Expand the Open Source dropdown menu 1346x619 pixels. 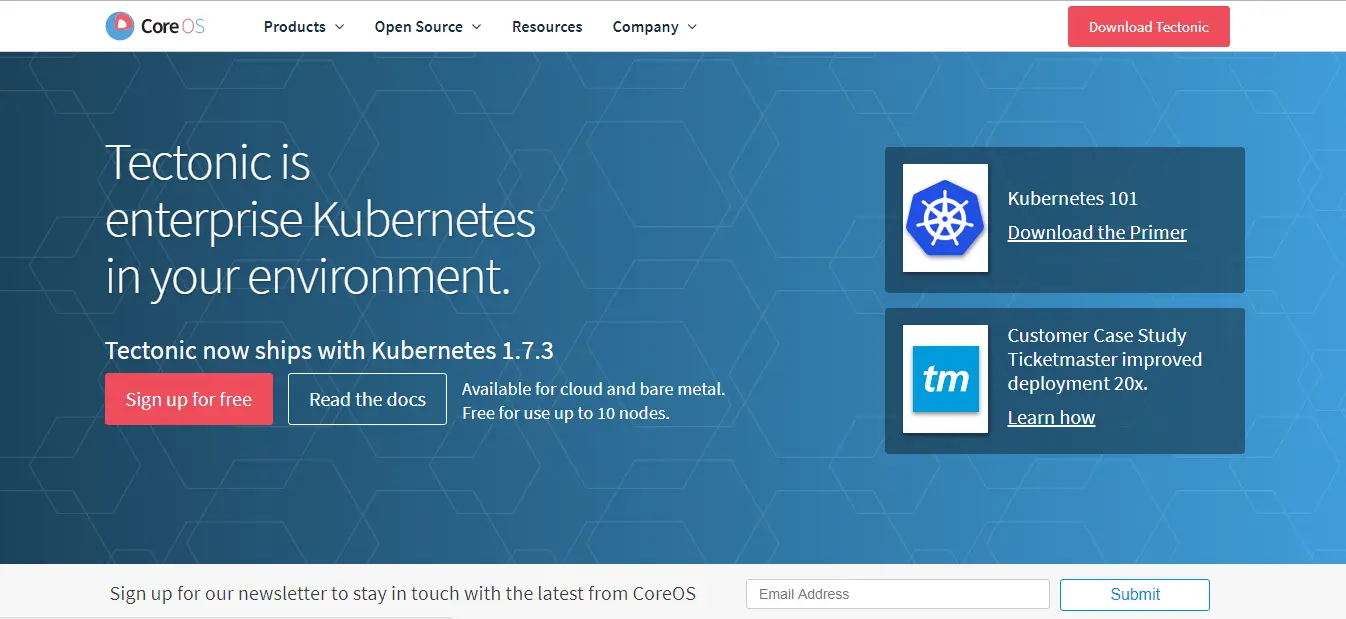(x=428, y=27)
